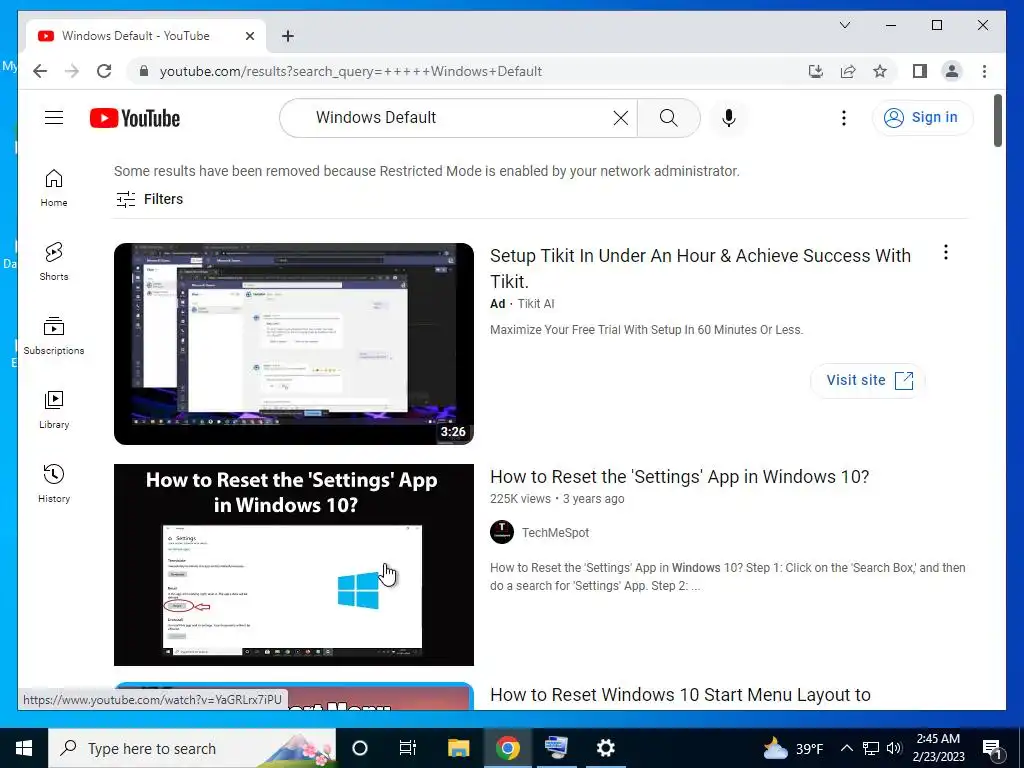Open the Chrome profile avatar

[952, 71]
